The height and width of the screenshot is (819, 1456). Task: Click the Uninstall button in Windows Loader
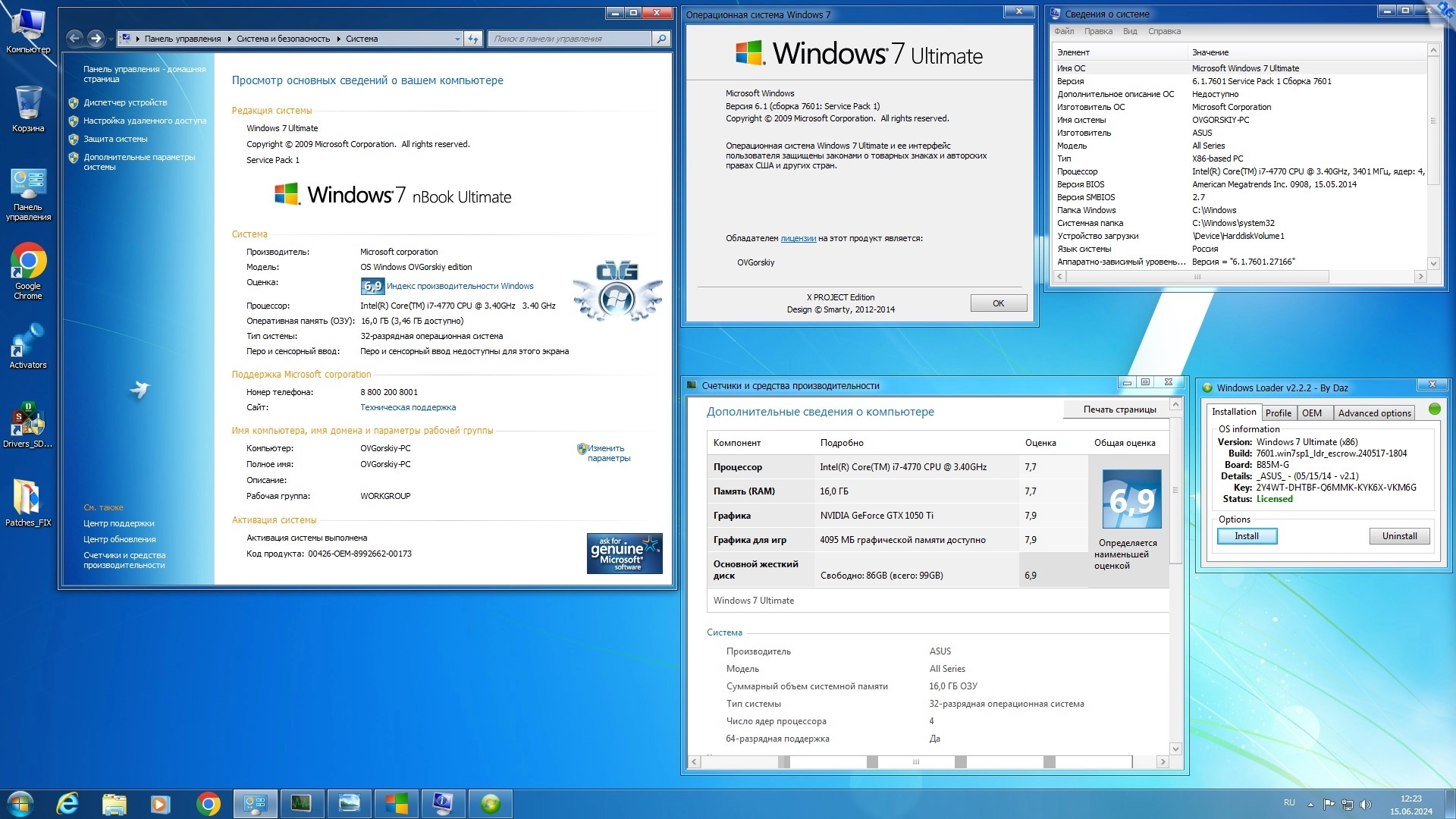(x=1399, y=536)
